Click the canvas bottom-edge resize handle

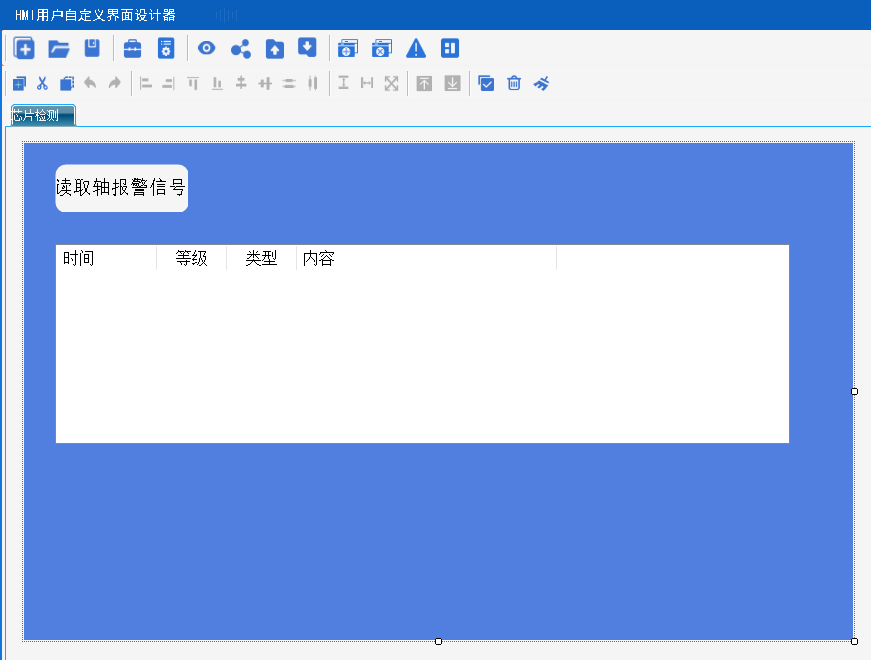pyautogui.click(x=438, y=642)
